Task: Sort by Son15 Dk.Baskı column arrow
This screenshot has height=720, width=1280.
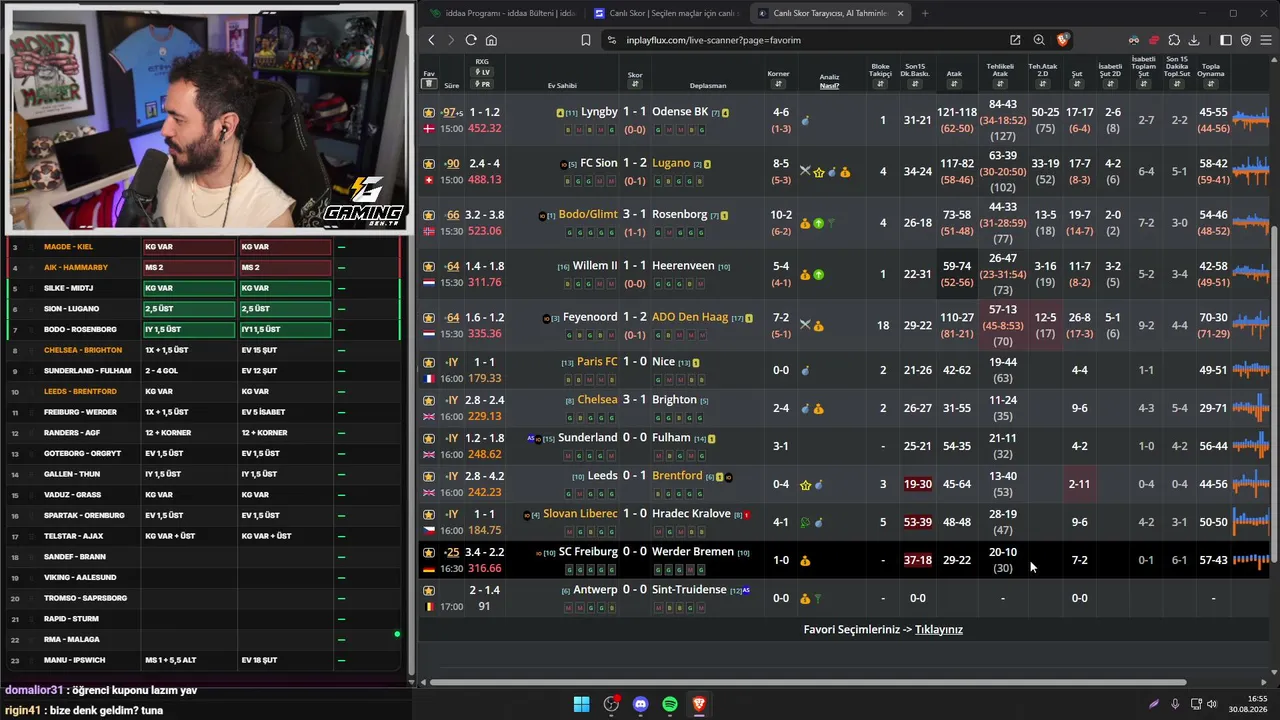Action: point(915,84)
